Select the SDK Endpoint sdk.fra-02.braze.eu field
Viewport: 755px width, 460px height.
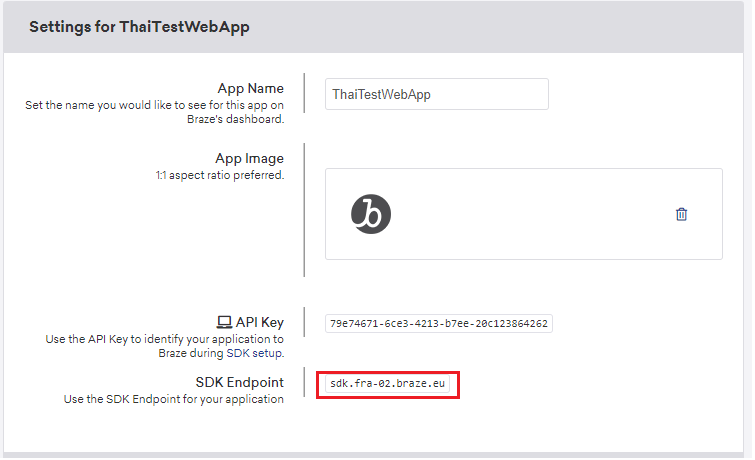(388, 384)
